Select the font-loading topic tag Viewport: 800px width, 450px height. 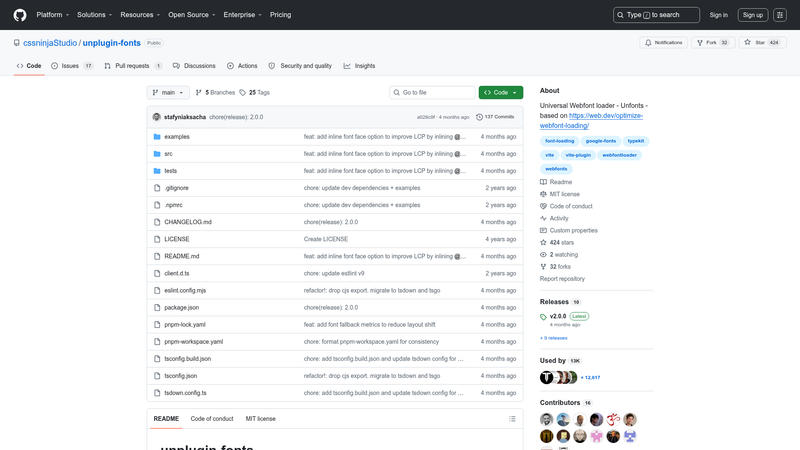pos(559,141)
